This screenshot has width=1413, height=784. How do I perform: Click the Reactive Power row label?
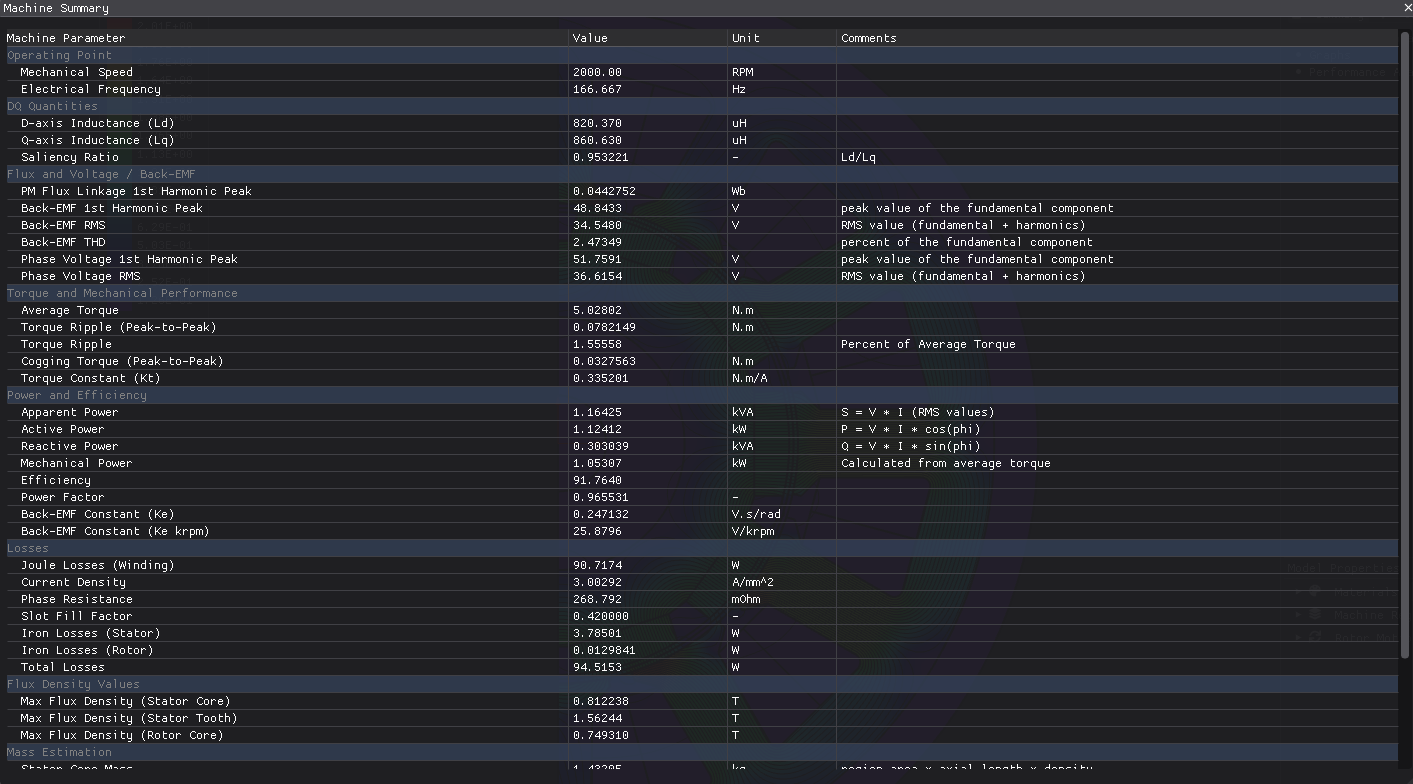(69, 446)
